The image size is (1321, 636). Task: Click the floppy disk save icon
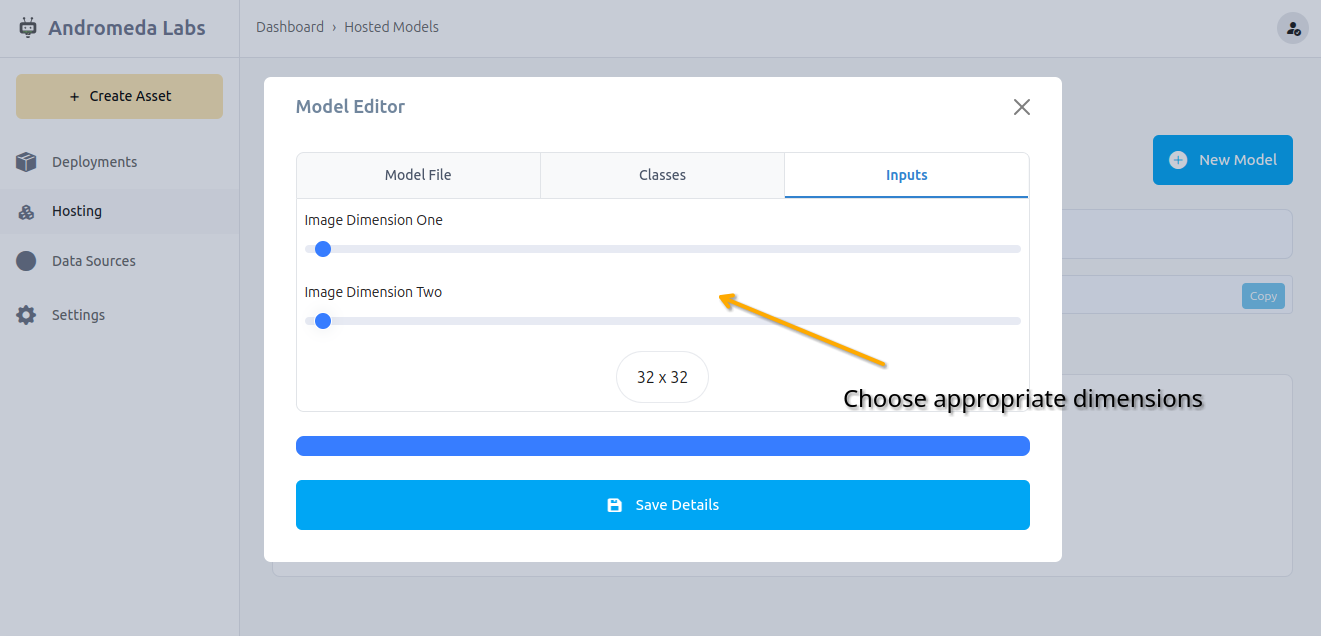tap(615, 505)
